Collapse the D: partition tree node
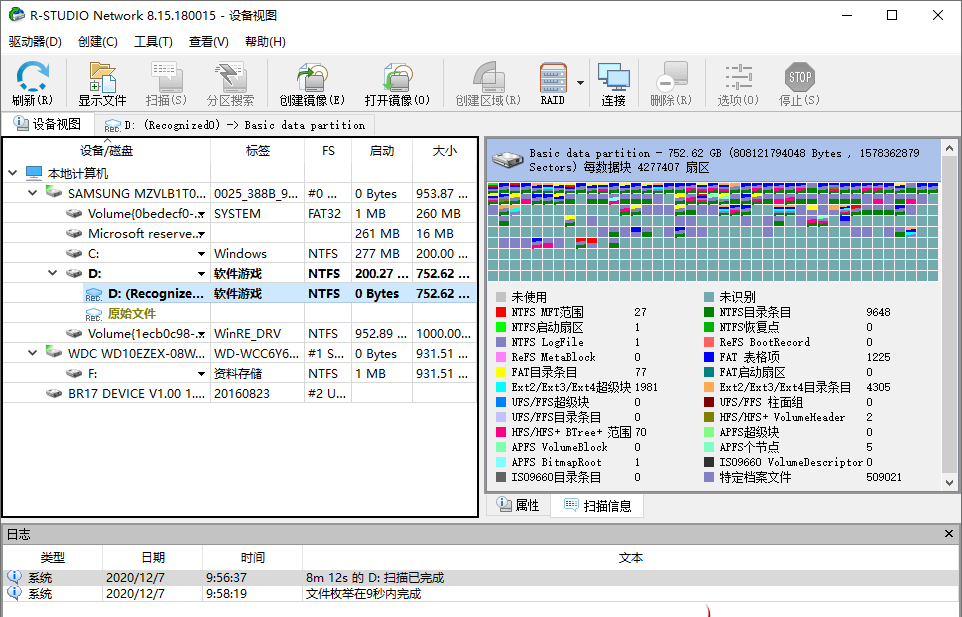The width and height of the screenshot is (962, 617). point(53,273)
